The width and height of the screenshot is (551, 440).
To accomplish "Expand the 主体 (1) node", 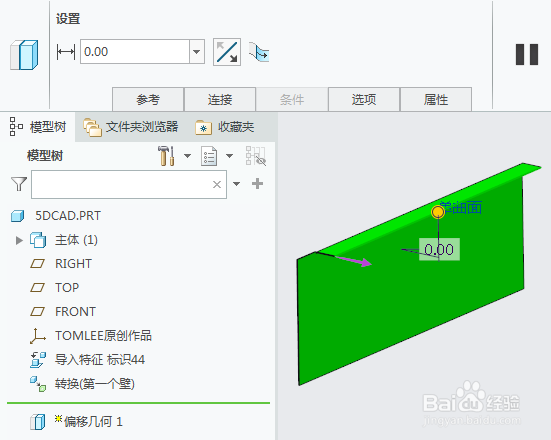I will (19, 240).
